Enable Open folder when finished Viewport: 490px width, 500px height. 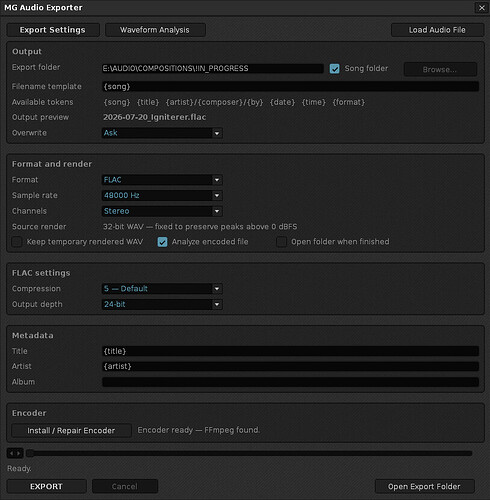click(281, 242)
